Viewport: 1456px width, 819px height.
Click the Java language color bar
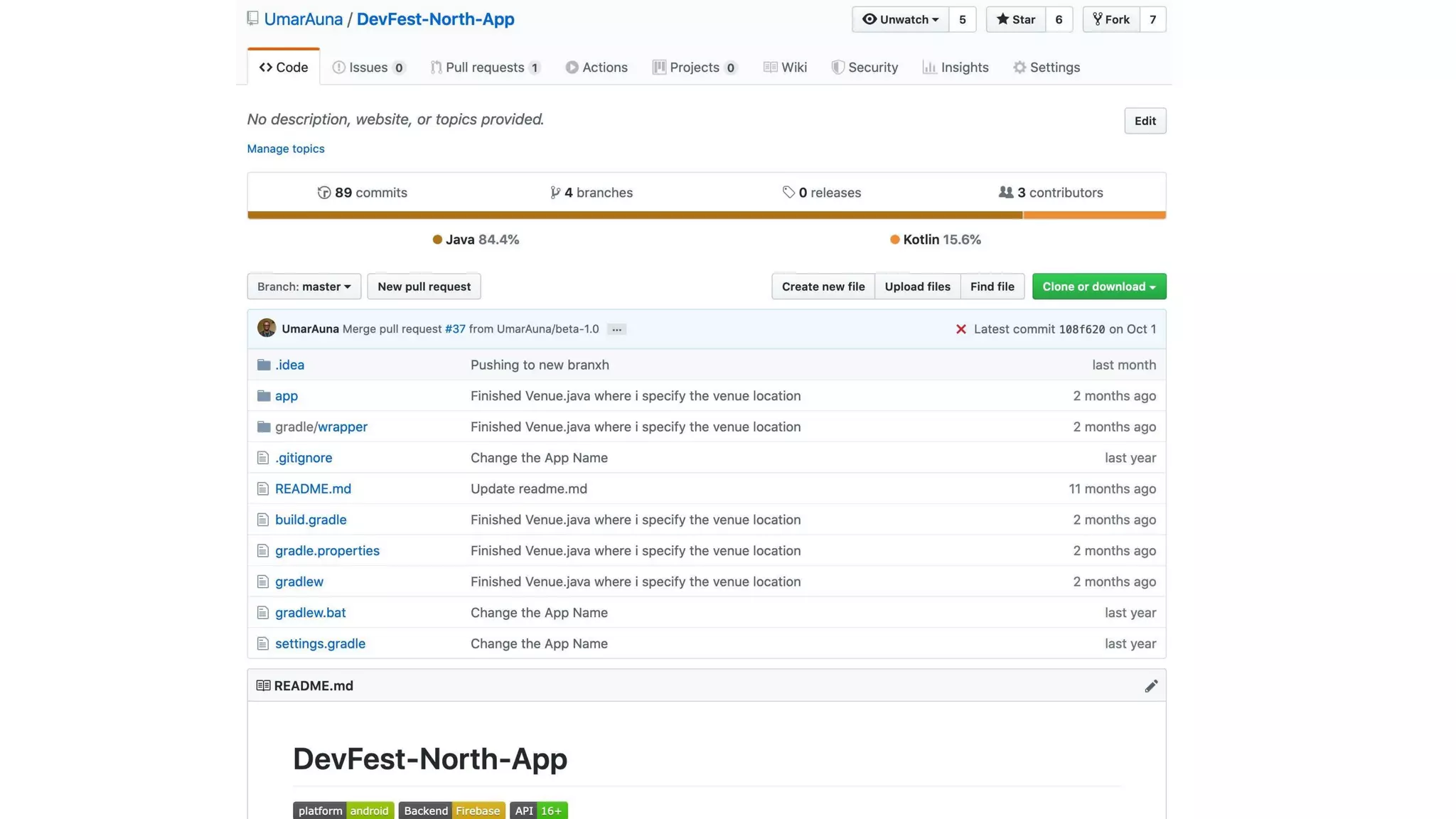coord(634,215)
